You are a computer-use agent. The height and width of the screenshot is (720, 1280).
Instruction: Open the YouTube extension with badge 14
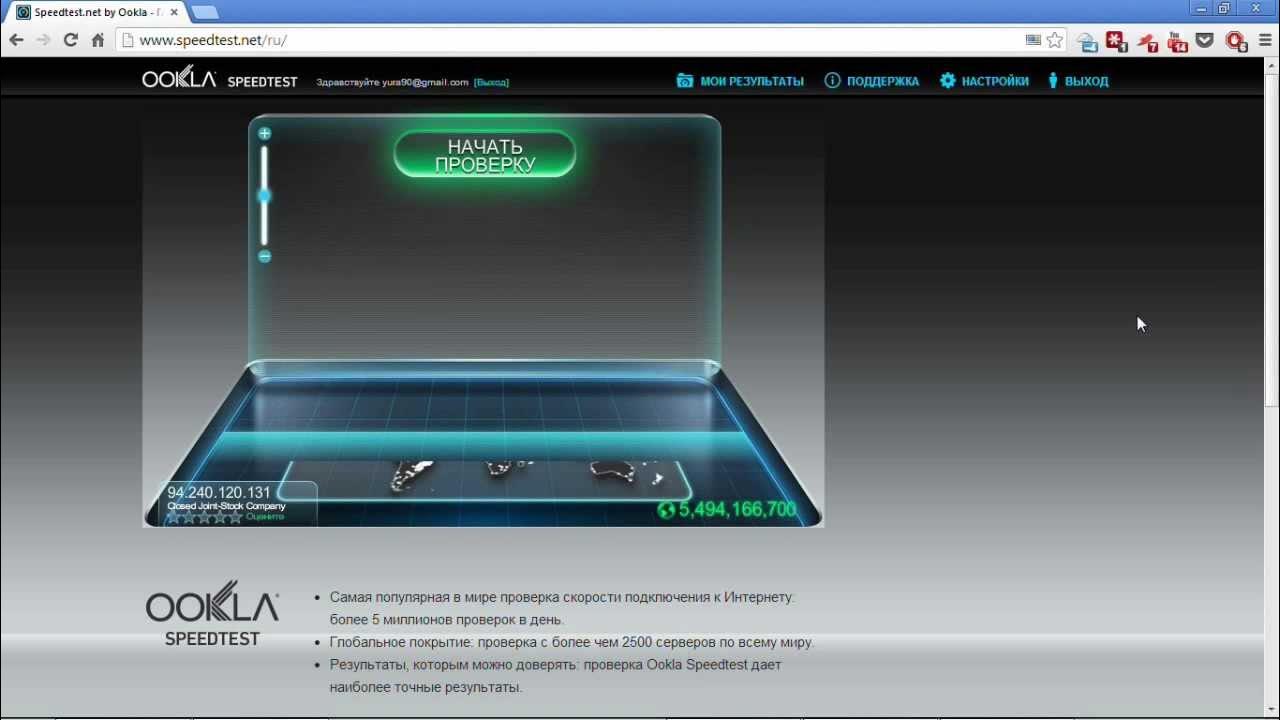click(x=1177, y=41)
